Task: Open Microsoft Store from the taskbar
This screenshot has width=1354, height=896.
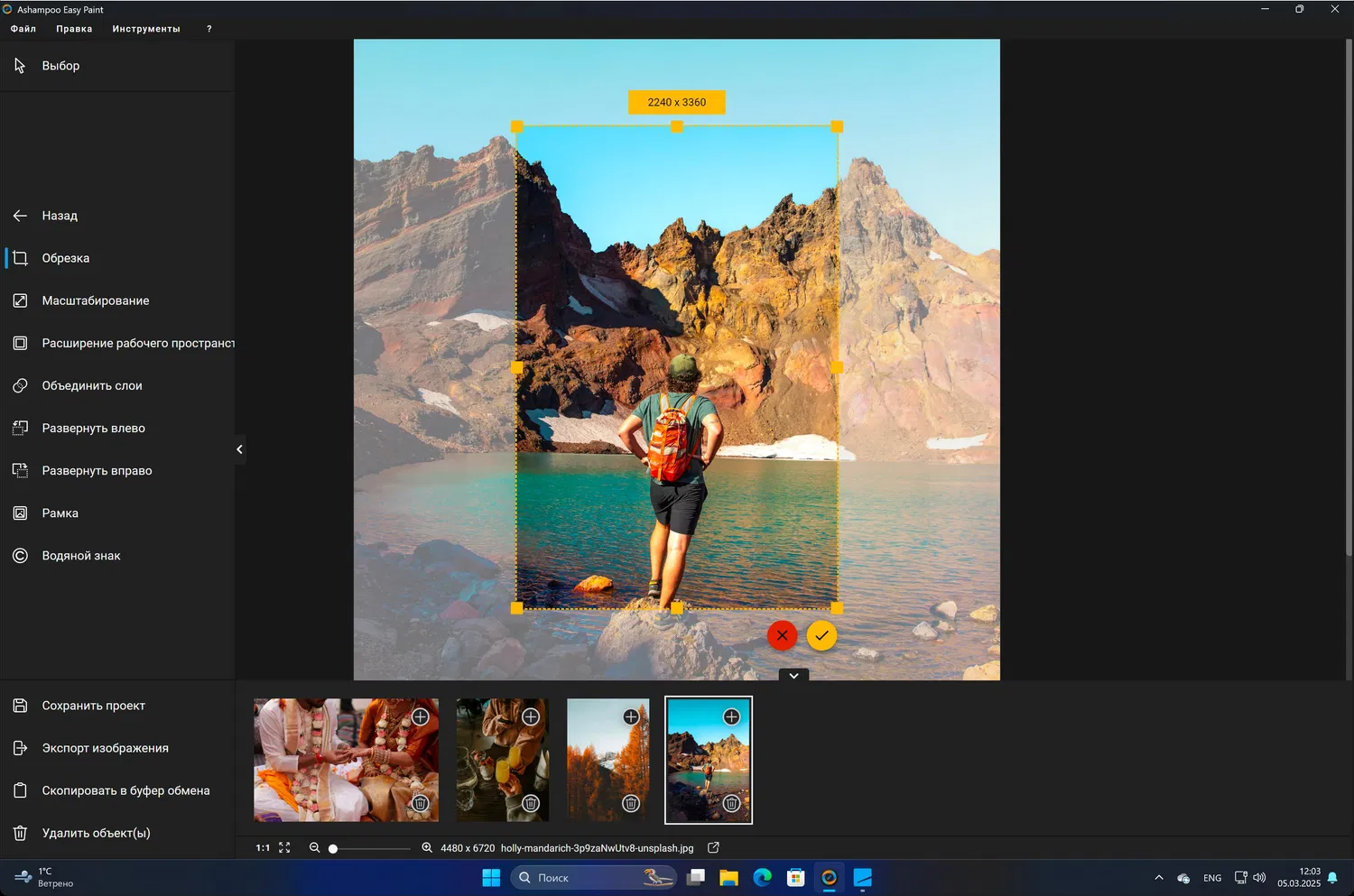Action: (x=795, y=878)
